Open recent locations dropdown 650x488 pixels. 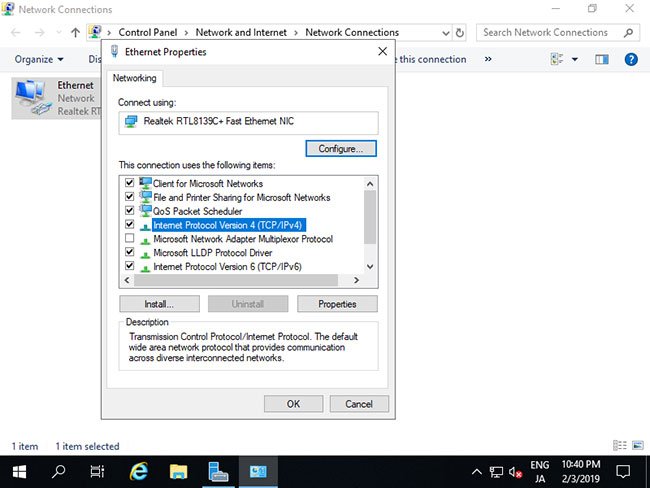(x=58, y=32)
